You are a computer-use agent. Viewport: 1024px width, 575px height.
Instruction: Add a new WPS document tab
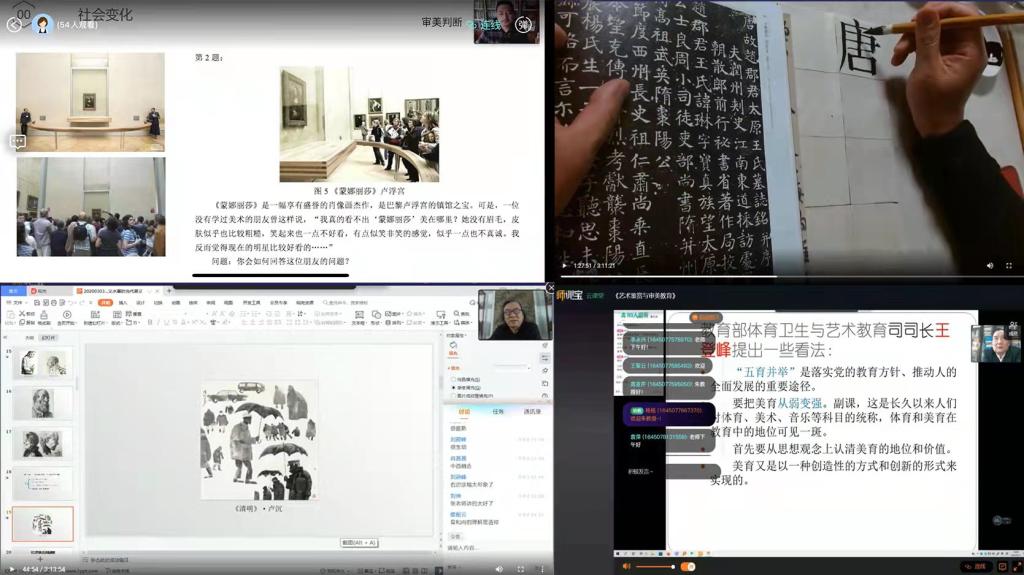coord(169,291)
